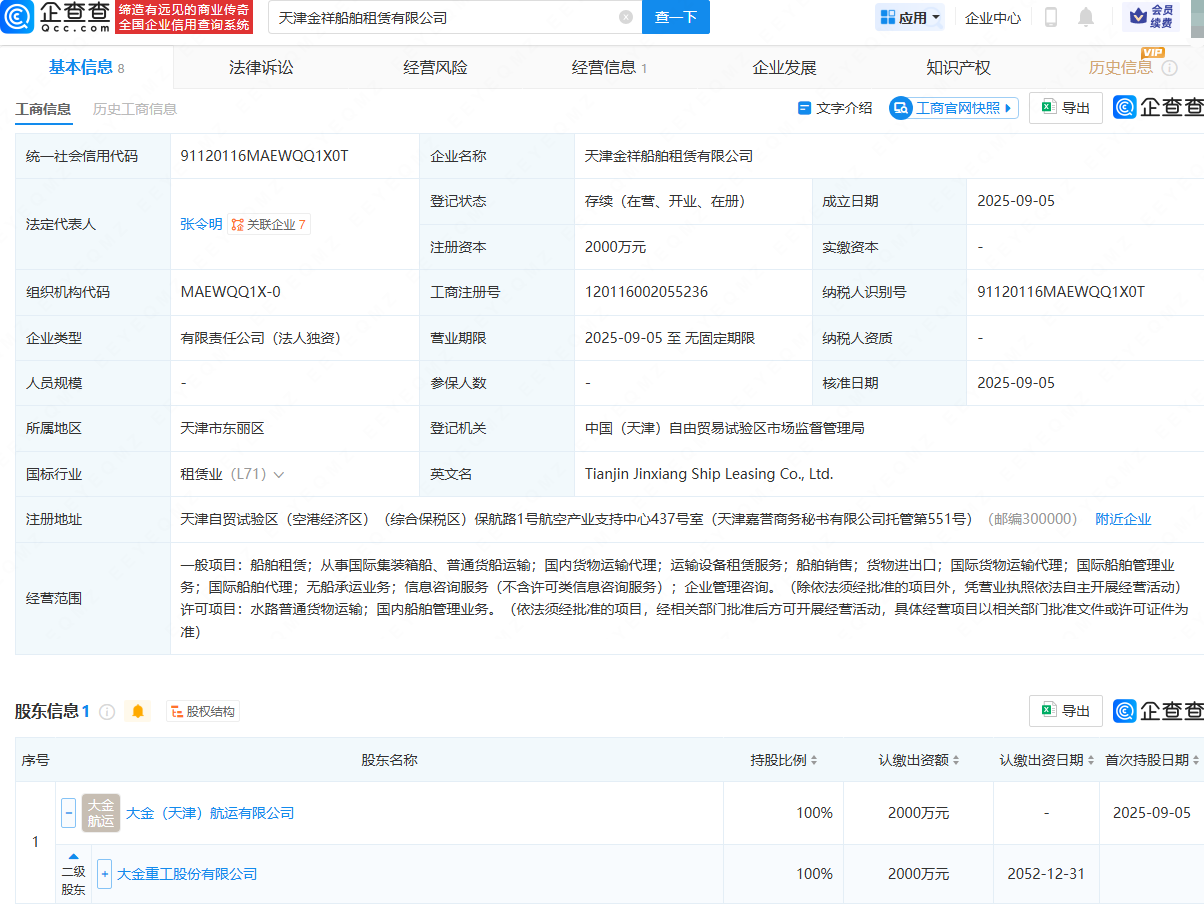Sort by 认缴出资额 column

point(920,760)
